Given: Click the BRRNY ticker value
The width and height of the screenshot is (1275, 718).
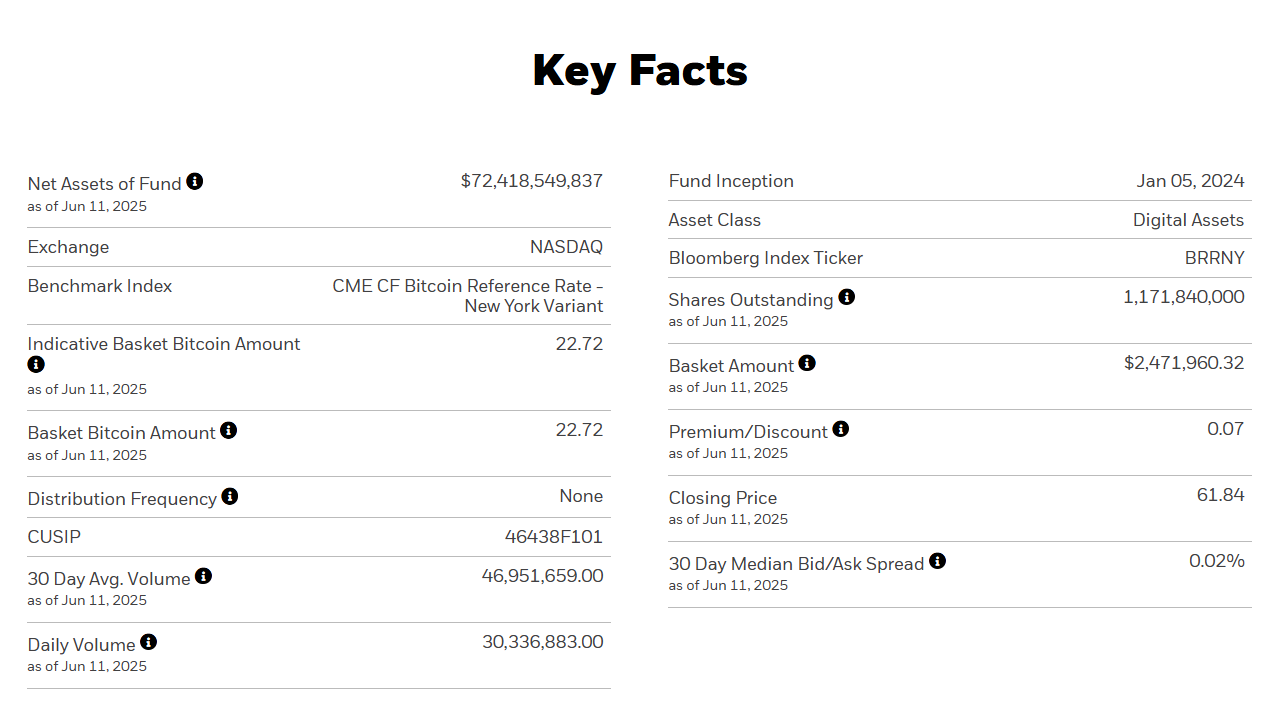Looking at the screenshot, I should (1214, 258).
